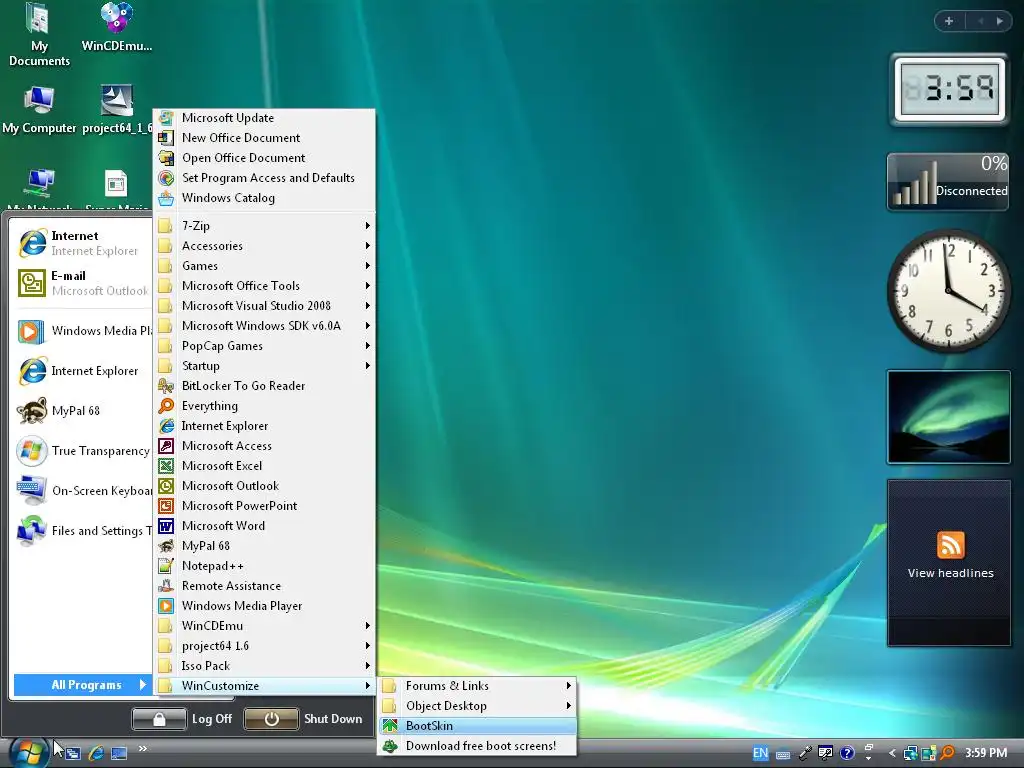Expand quick launch overflow chevron

coord(142,748)
